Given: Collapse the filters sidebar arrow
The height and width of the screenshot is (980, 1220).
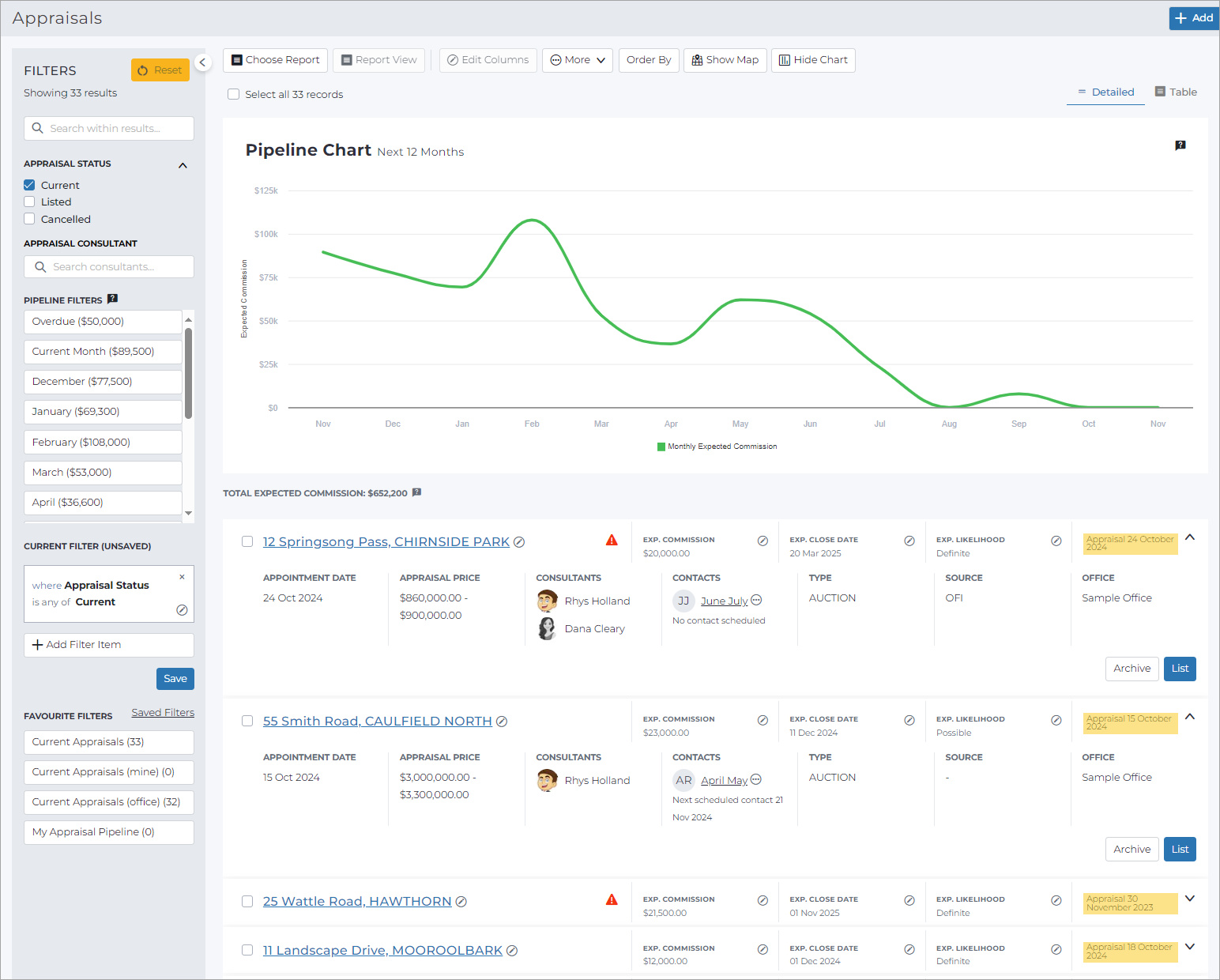Looking at the screenshot, I should click(202, 62).
